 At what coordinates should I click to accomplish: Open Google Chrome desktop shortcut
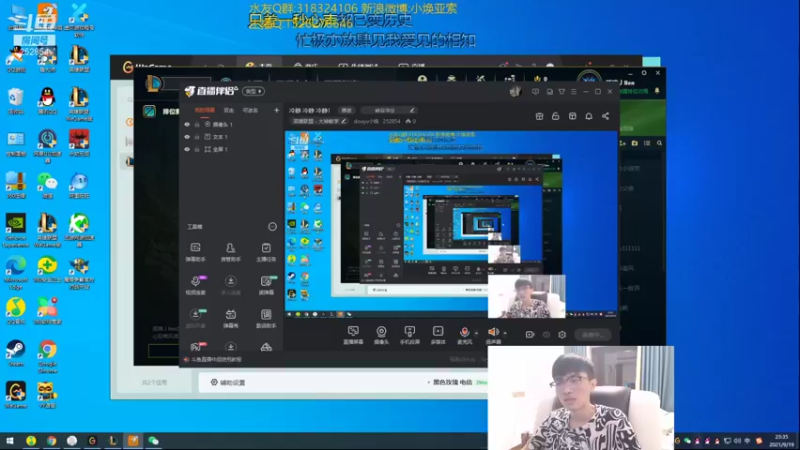click(x=47, y=356)
